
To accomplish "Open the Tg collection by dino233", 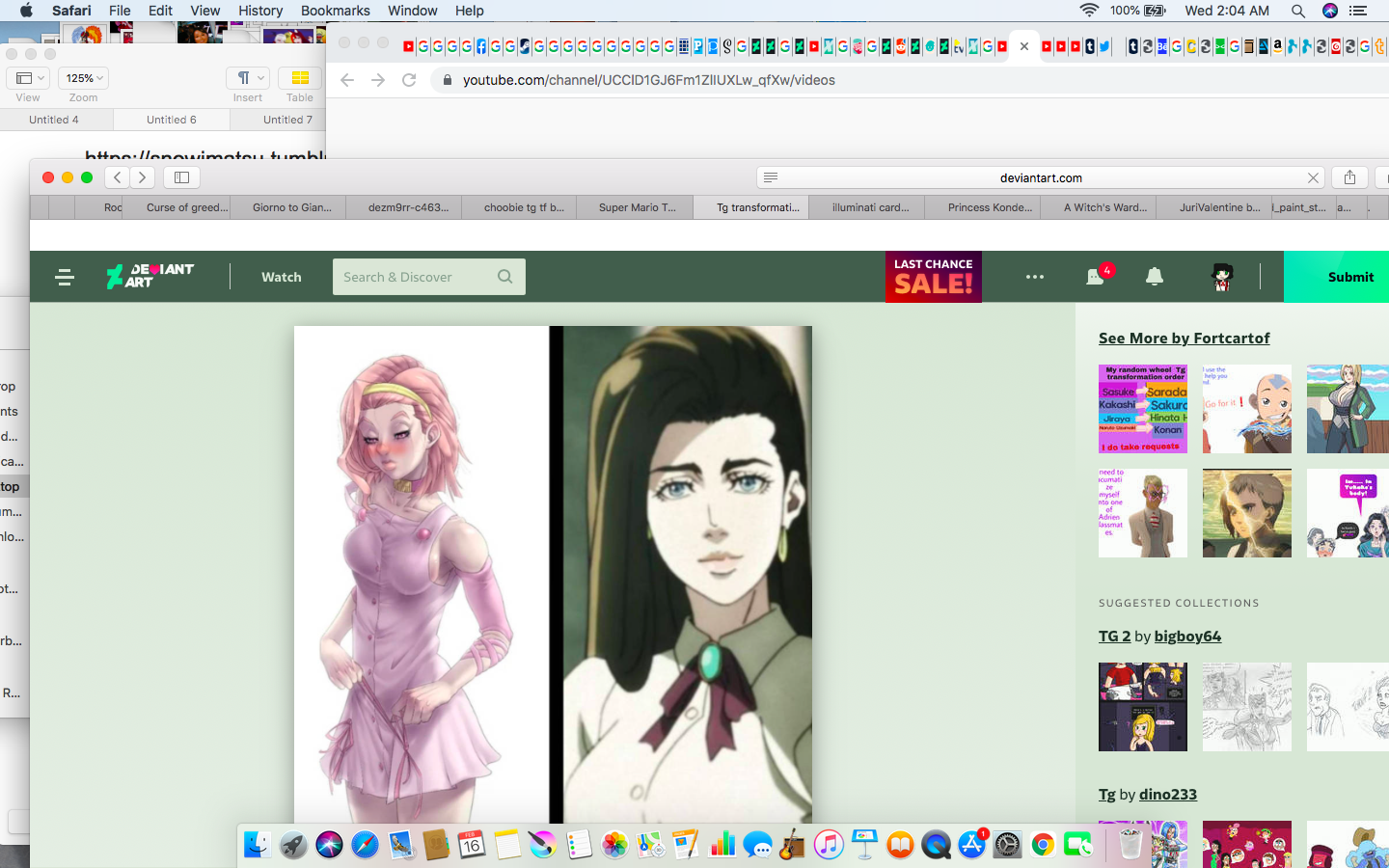I will (1106, 795).
